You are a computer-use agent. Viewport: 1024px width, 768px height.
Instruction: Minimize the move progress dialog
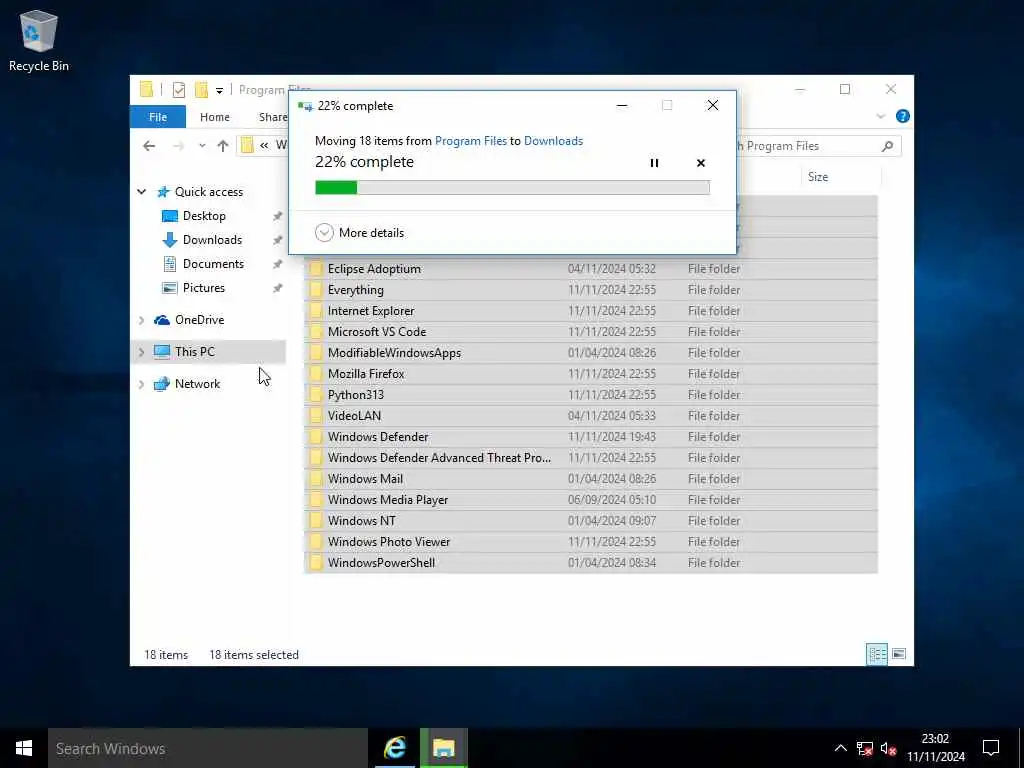622,106
